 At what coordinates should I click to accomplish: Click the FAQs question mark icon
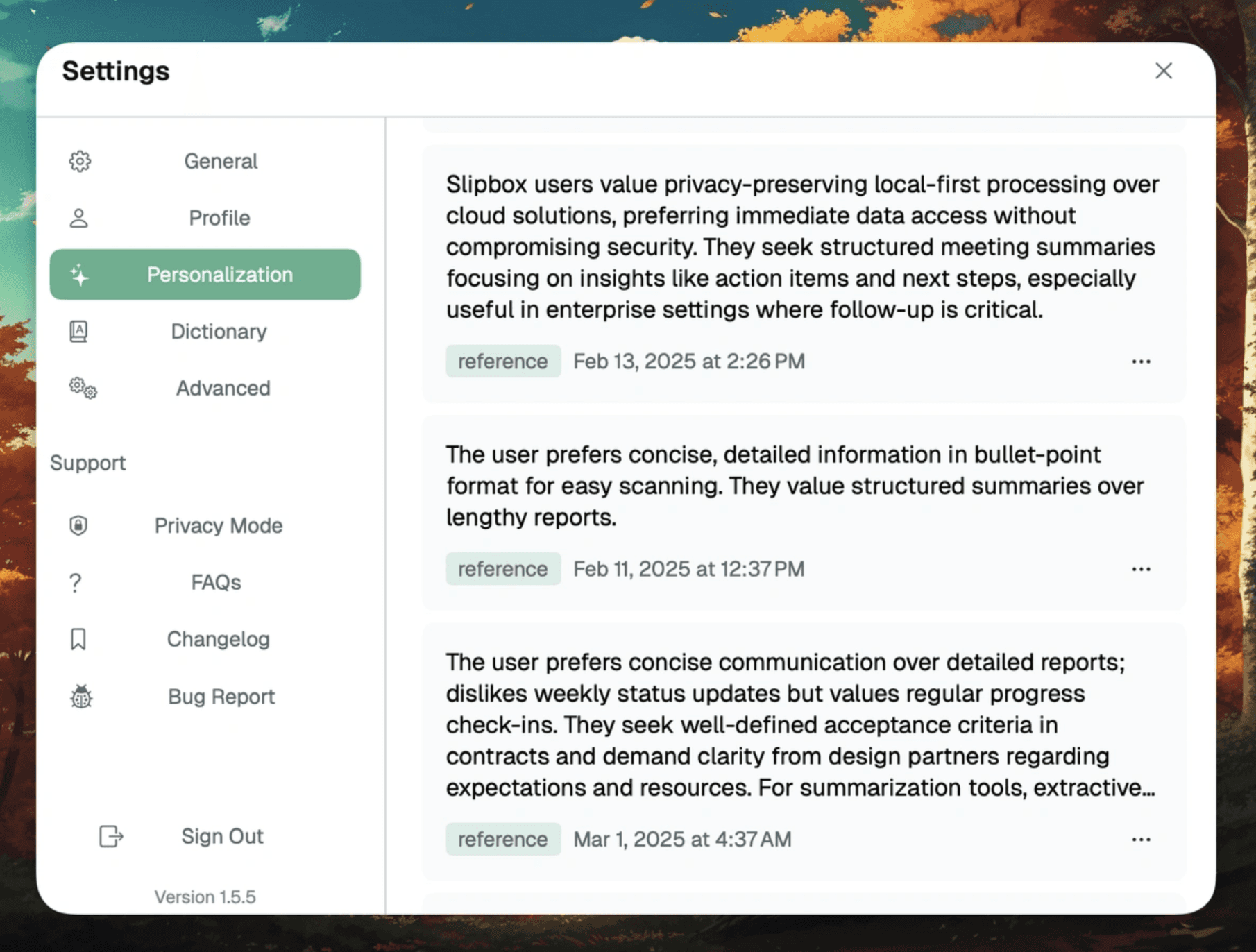[75, 582]
